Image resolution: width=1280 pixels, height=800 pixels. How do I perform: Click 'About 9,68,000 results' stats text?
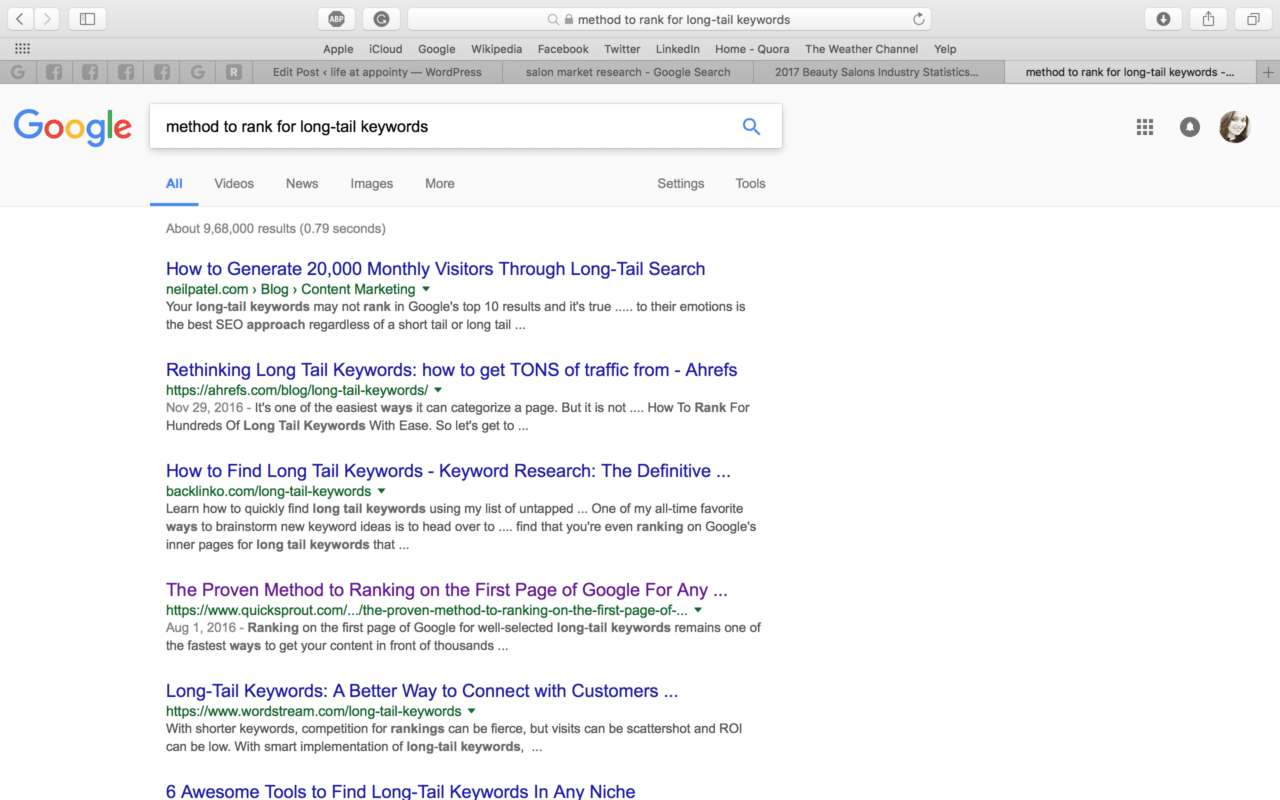click(275, 229)
